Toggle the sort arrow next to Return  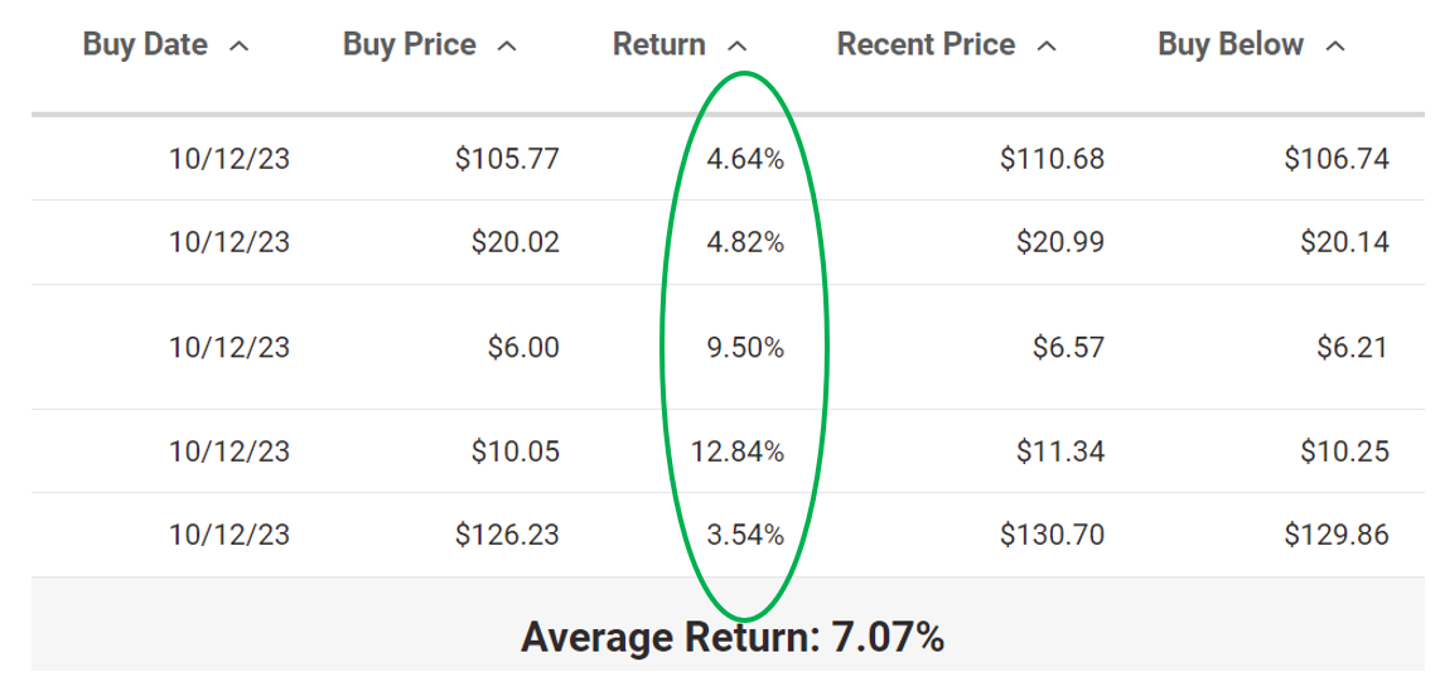pyautogui.click(x=738, y=46)
